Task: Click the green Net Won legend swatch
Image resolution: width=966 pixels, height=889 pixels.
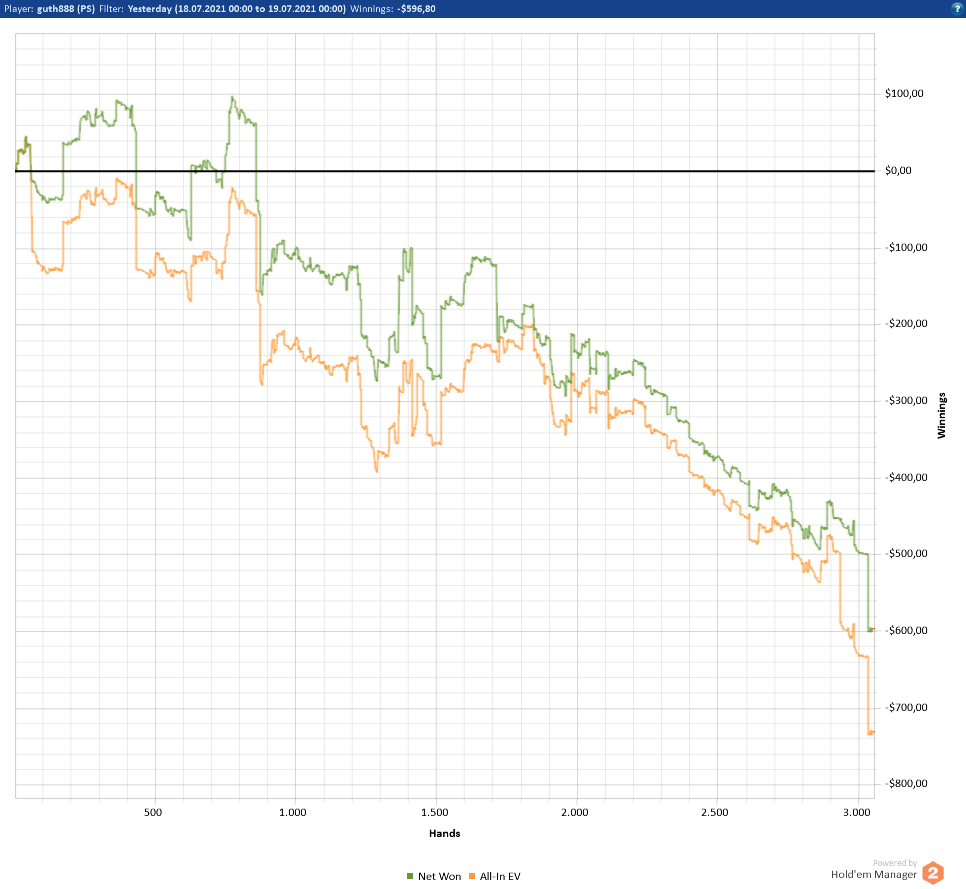Action: click(x=410, y=876)
